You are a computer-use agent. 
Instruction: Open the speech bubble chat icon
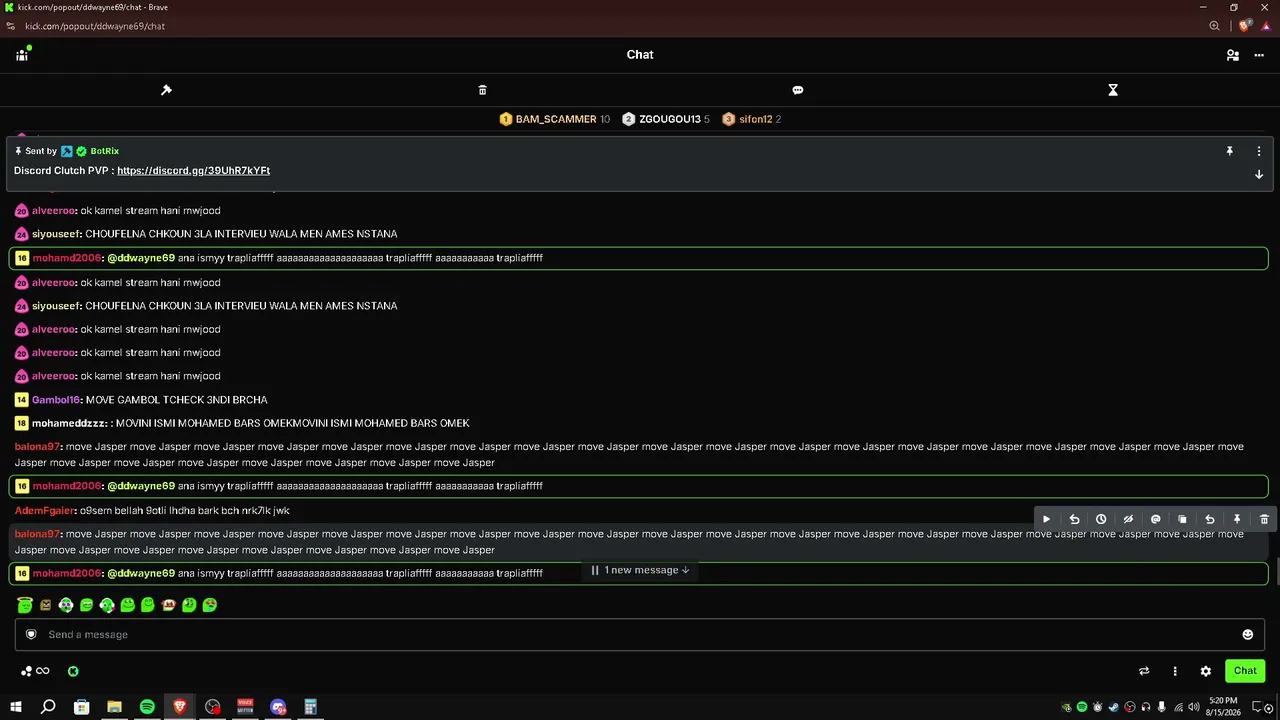click(x=798, y=90)
